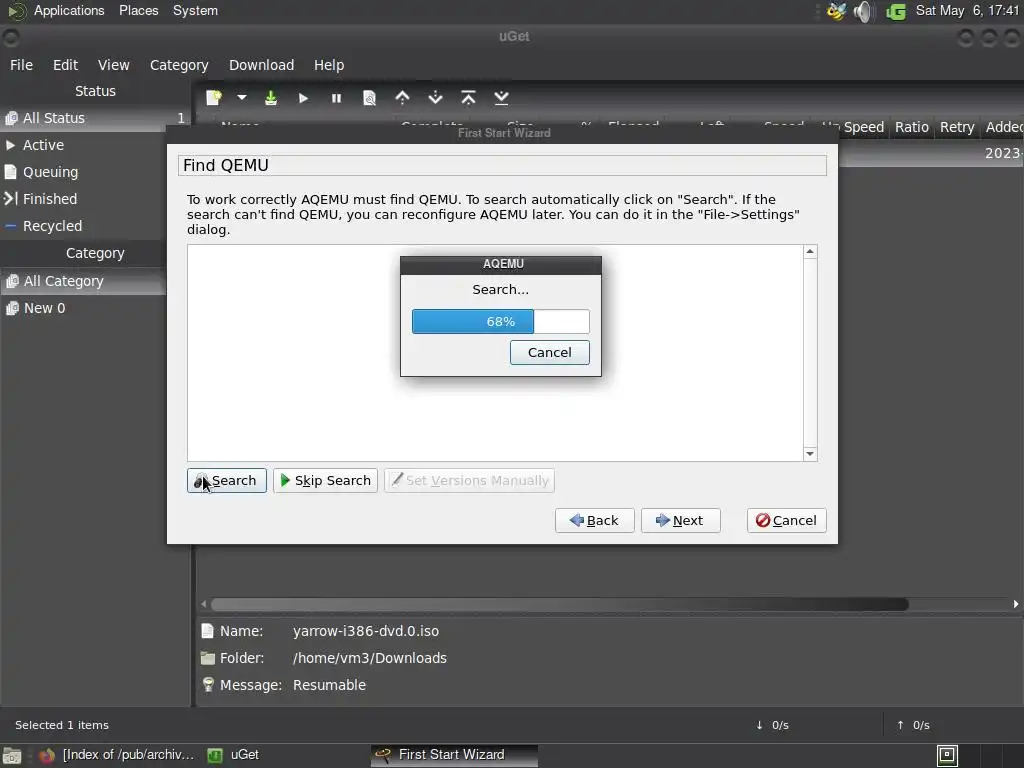Click folder path /home/vm3/Downloads
The width and height of the screenshot is (1024, 768).
(370, 658)
